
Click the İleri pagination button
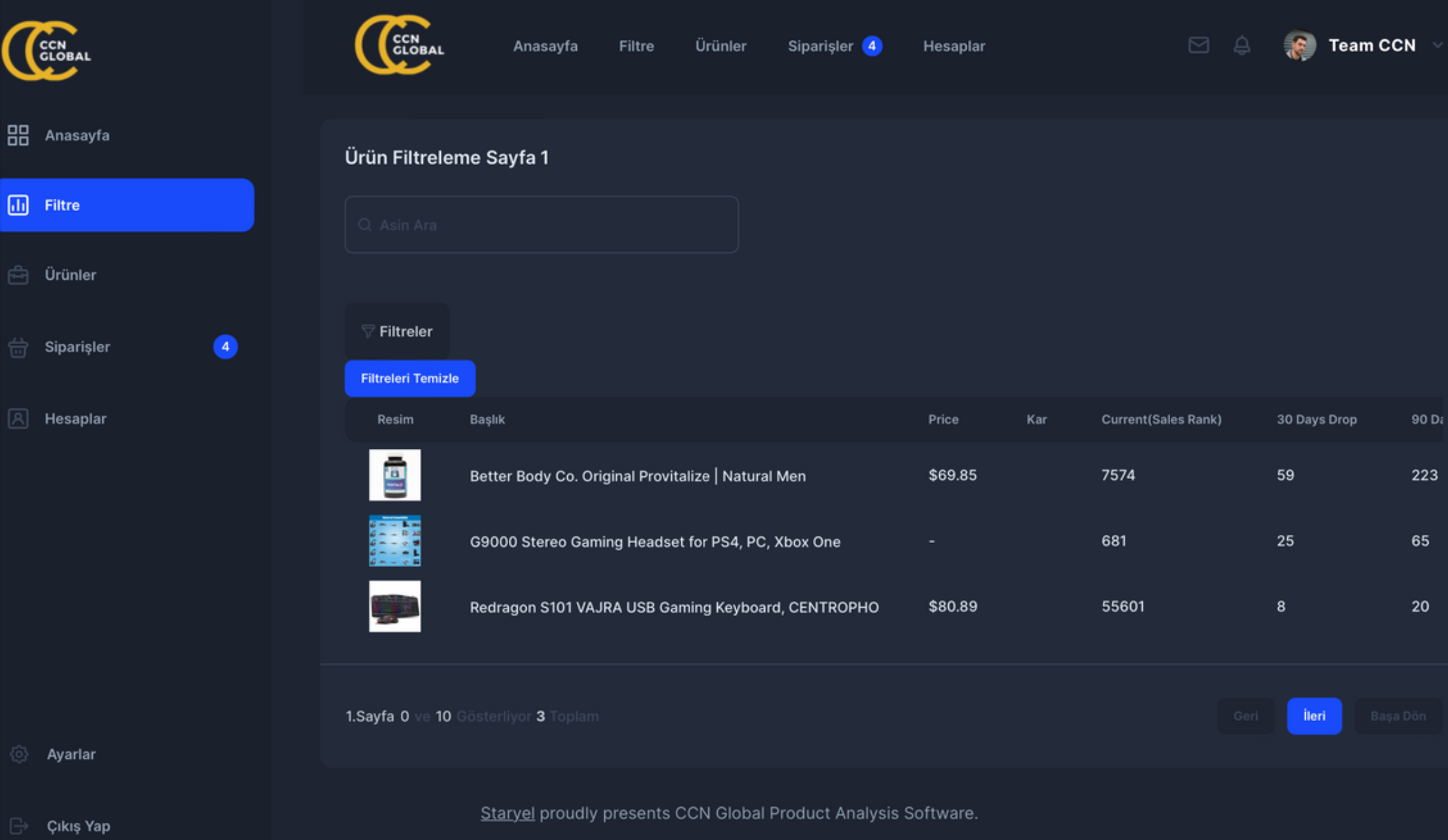[1314, 716]
